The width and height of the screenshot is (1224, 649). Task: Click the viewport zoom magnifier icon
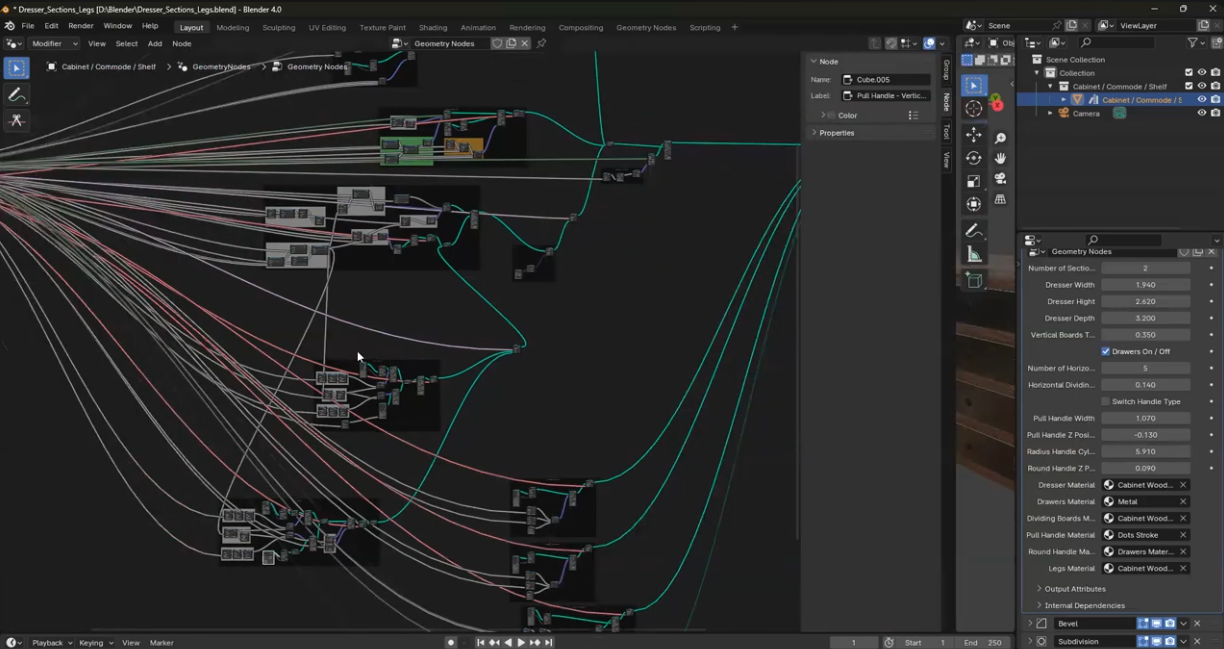[x=1000, y=138]
